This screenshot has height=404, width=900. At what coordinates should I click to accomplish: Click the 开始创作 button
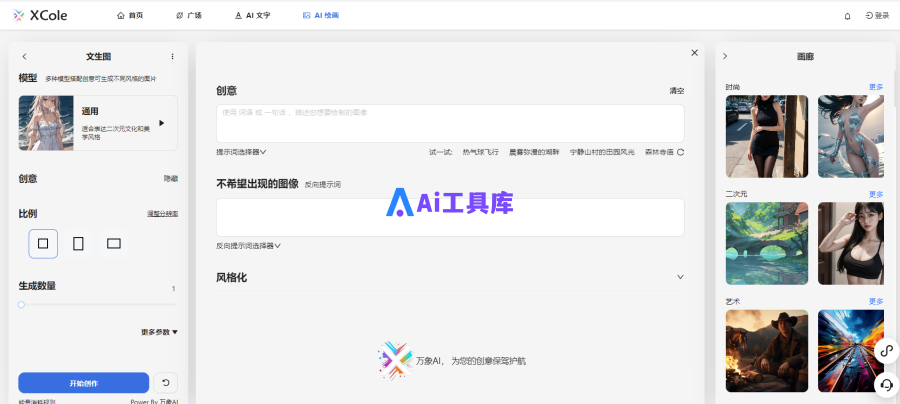point(84,383)
